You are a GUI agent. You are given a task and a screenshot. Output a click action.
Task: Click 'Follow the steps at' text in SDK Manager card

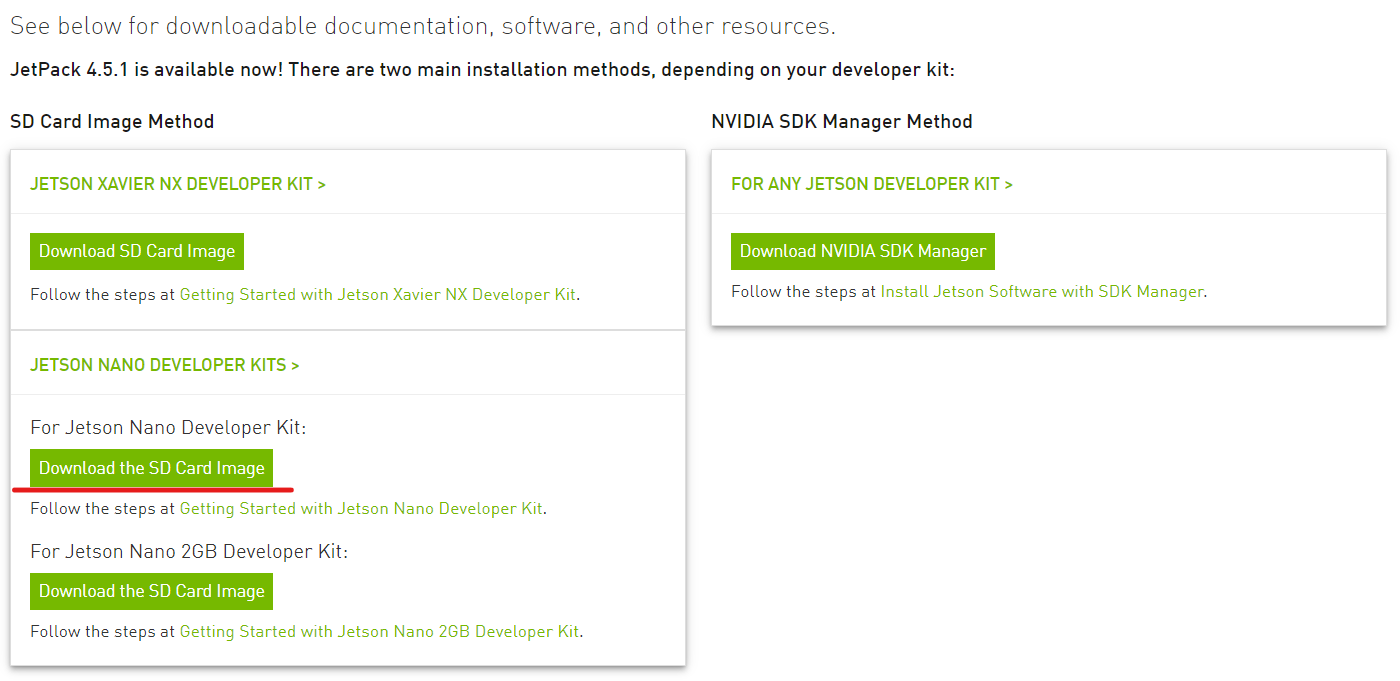[803, 292]
